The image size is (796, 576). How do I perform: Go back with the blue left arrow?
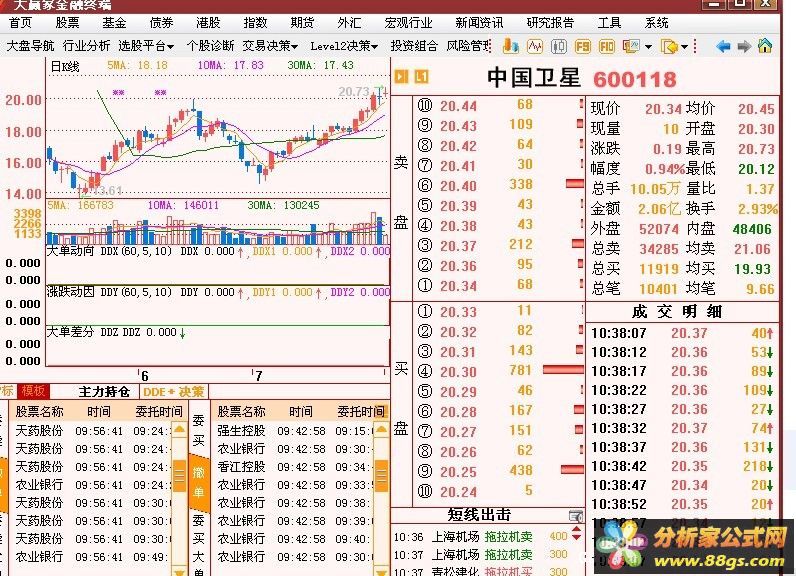click(x=722, y=47)
